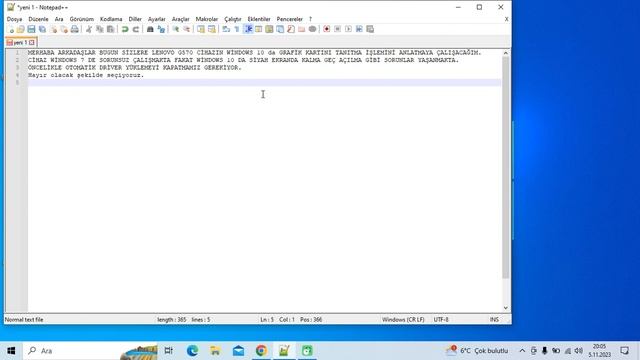Click the Paste toolbar icon
Image resolution: width=640 pixels, height=360 pixels.
pyautogui.click(x=111, y=29)
